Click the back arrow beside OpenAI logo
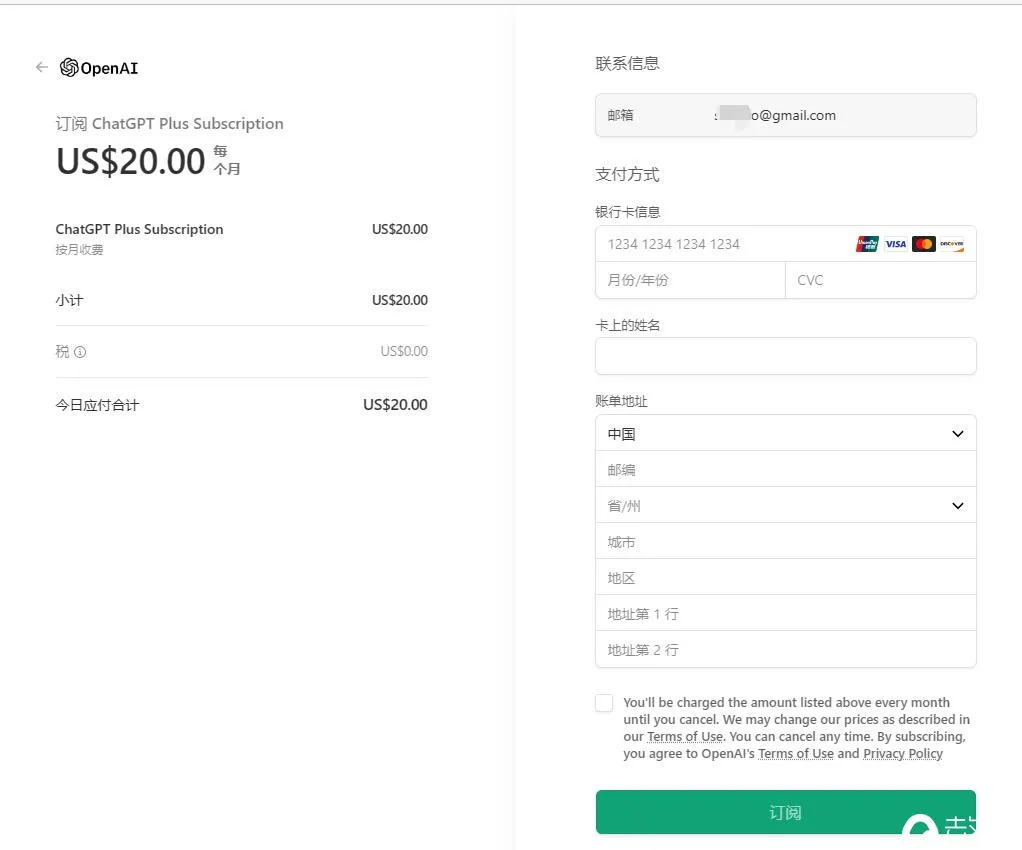Screen dimensions: 1022x850 (x=42, y=67)
